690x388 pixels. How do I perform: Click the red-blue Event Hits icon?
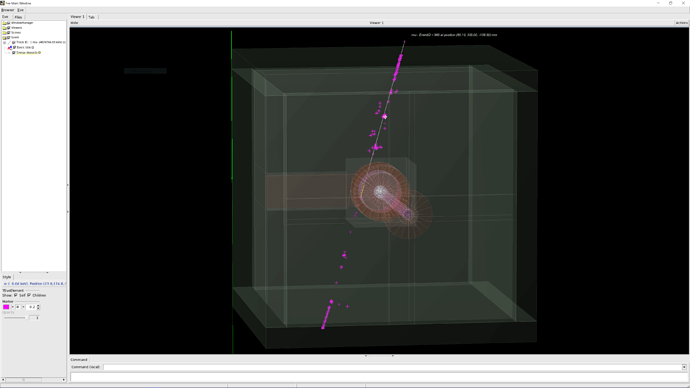click(10, 48)
